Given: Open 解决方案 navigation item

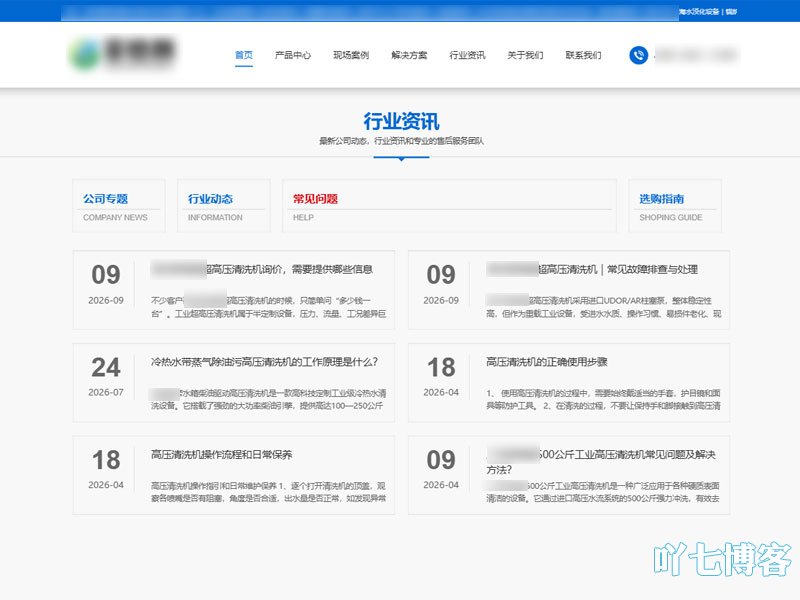Looking at the screenshot, I should coord(409,55).
